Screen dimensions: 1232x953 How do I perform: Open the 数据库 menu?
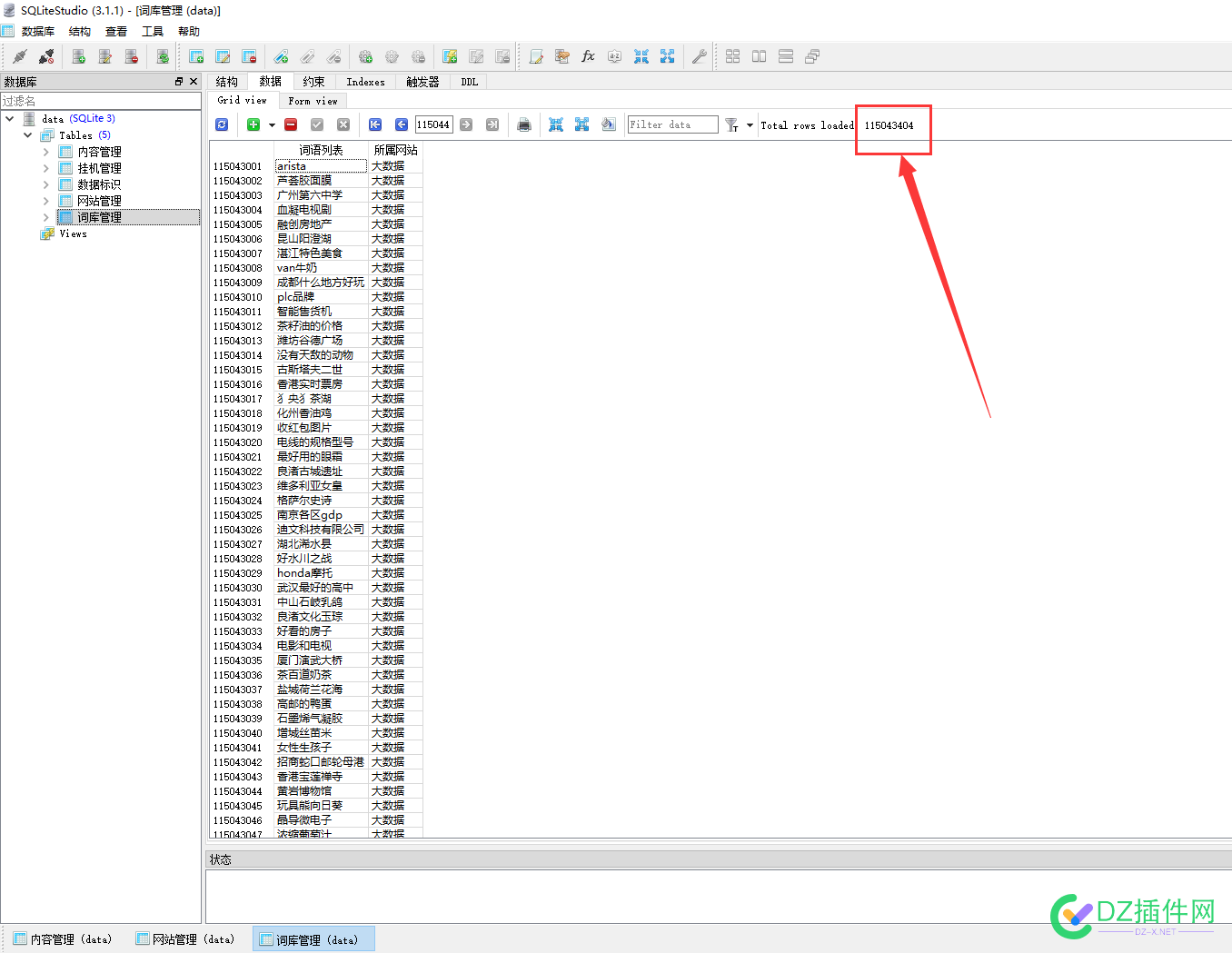point(38,31)
